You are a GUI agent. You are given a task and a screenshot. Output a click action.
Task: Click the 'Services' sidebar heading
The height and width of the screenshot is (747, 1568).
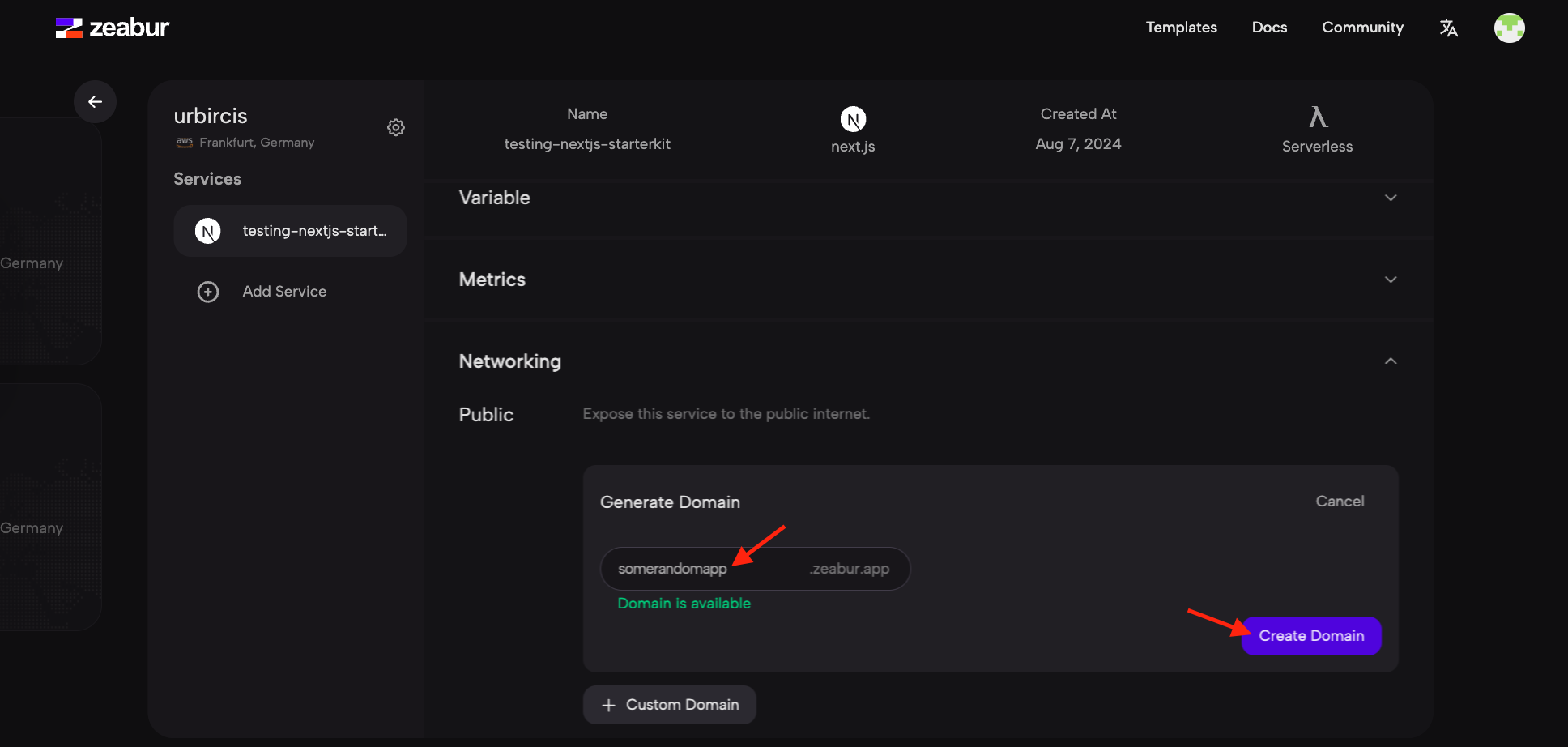[x=207, y=179]
